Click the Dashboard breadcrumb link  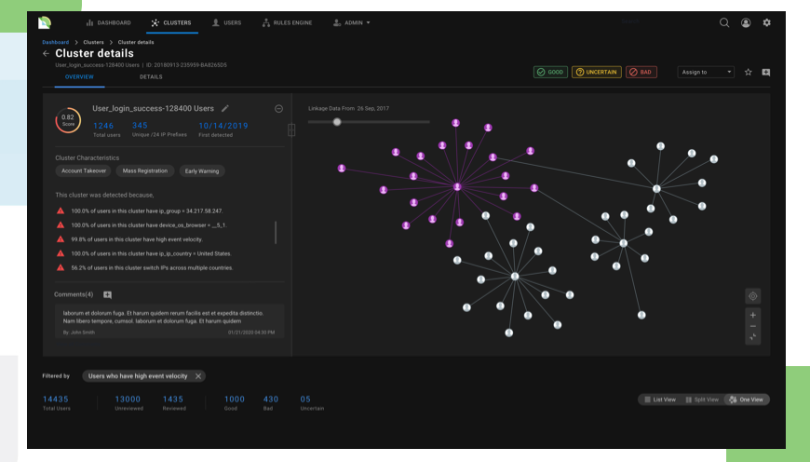(x=55, y=42)
